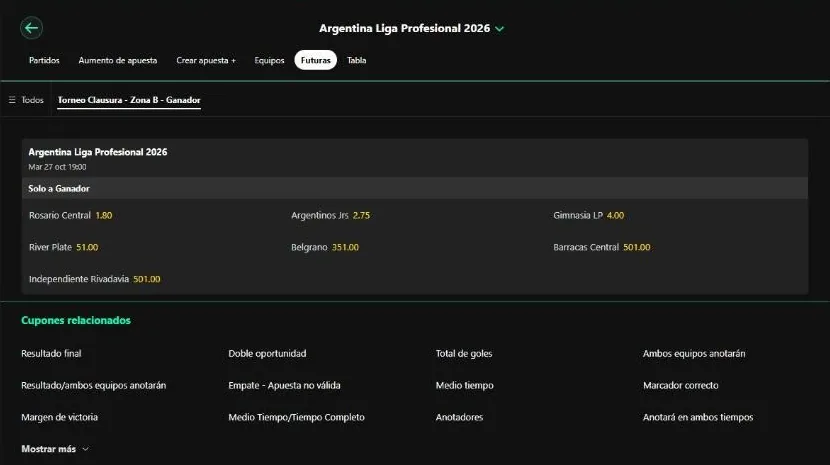Open Anotará en ambos tiempos coupon
The image size is (830, 465).
pyautogui.click(x=698, y=417)
